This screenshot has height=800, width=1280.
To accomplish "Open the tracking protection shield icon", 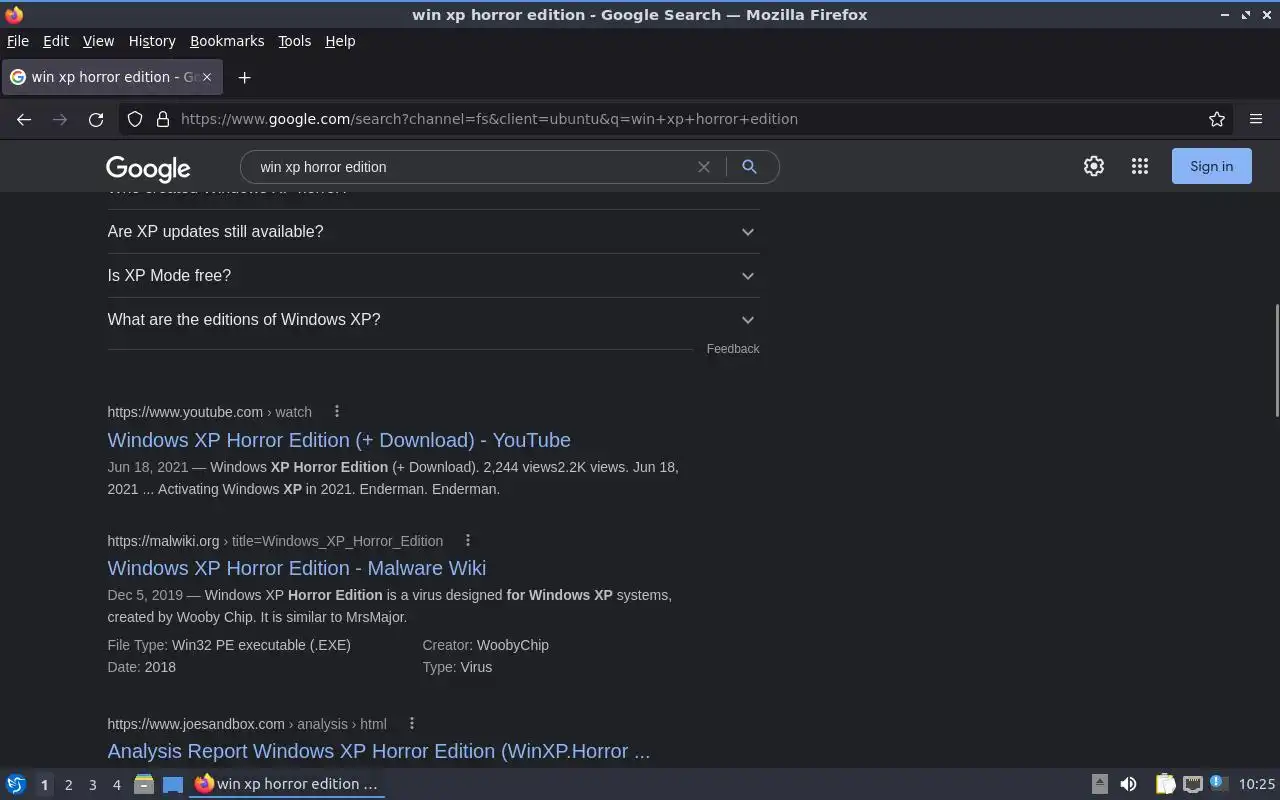I will pos(135,119).
